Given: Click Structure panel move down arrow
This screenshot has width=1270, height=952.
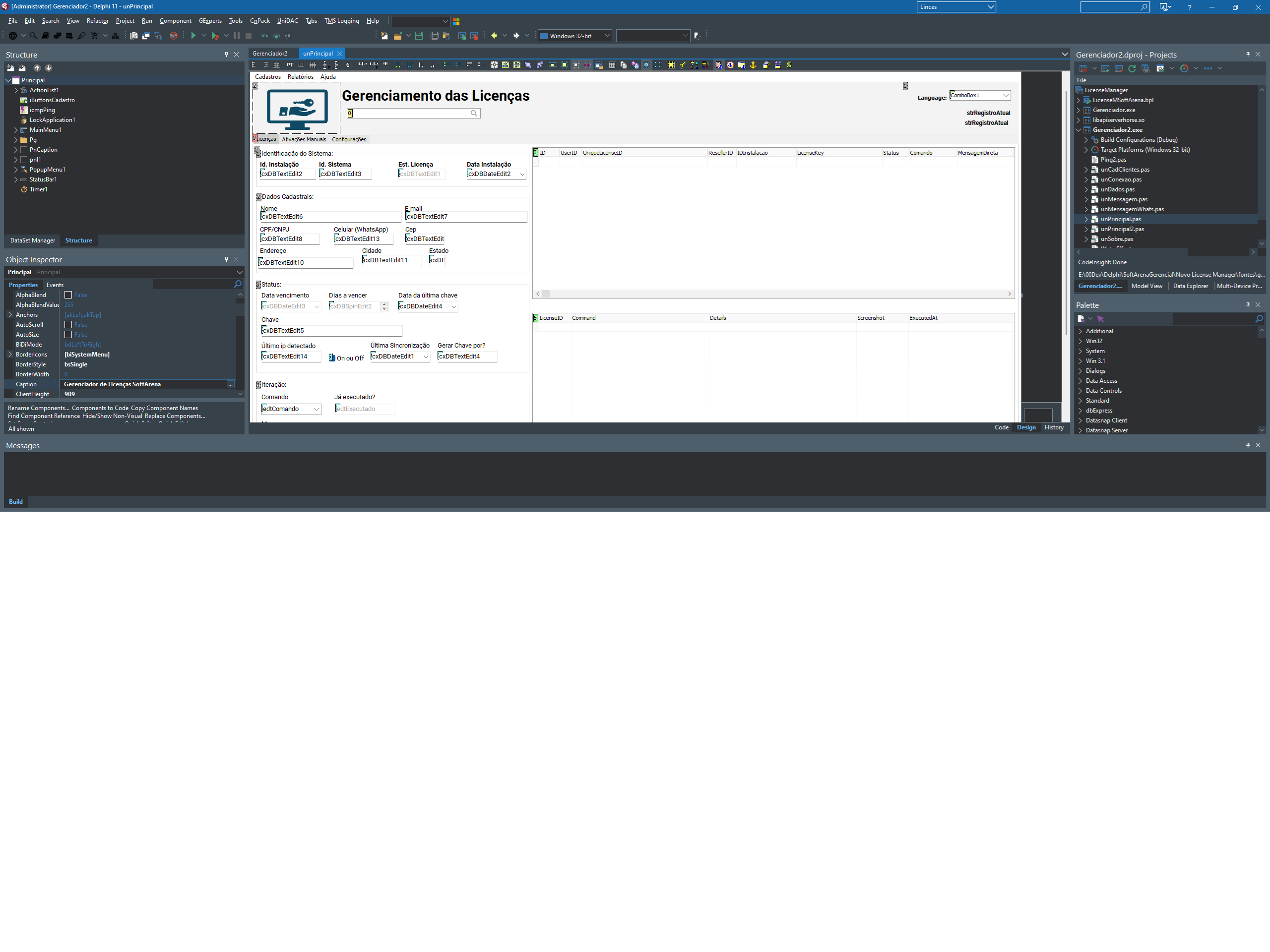Looking at the screenshot, I should coord(48,68).
